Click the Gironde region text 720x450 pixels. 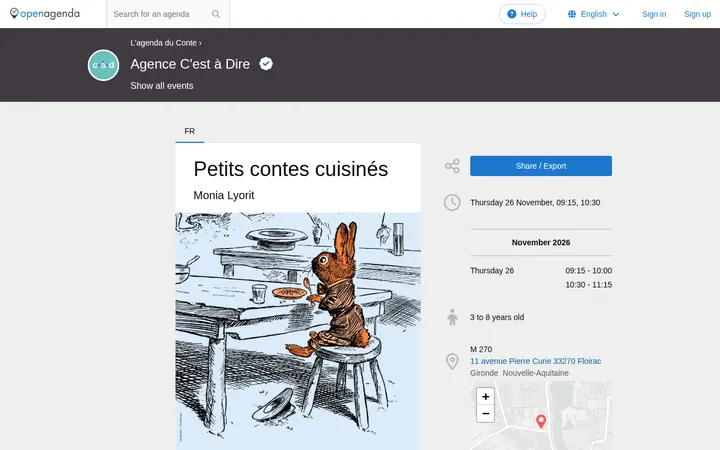click(484, 373)
